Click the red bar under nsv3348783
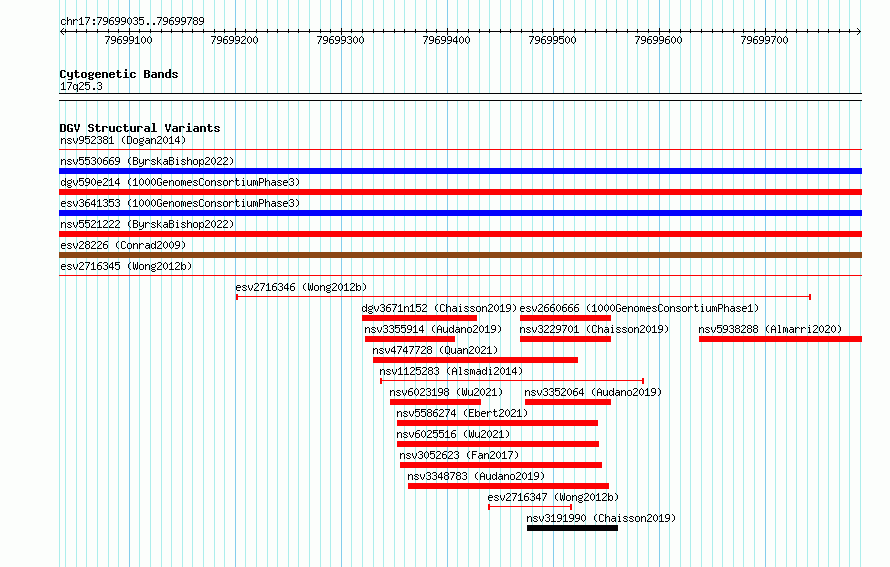Image resolution: width=890 pixels, height=567 pixels. pyautogui.click(x=509, y=486)
